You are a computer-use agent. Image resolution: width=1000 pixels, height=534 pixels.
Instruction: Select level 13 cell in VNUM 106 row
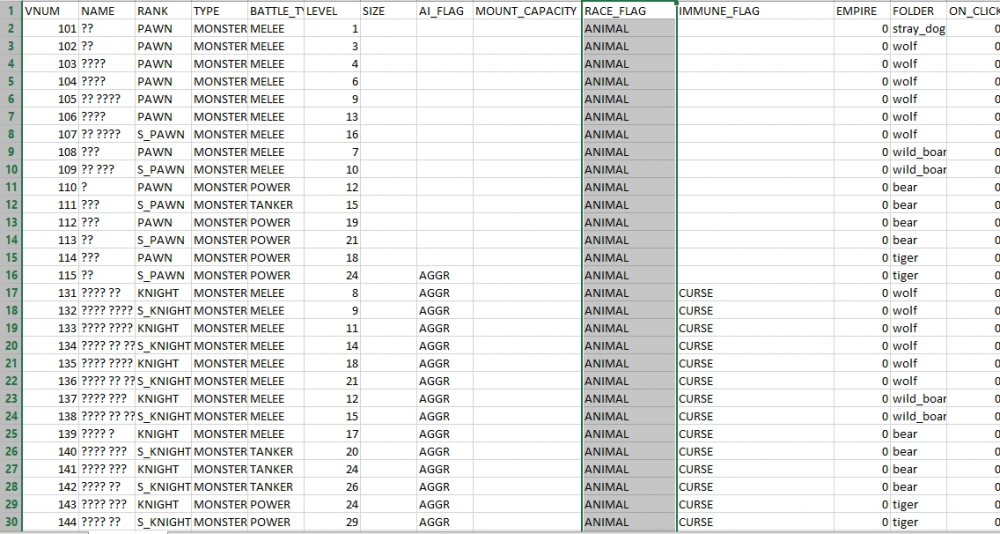(332, 117)
